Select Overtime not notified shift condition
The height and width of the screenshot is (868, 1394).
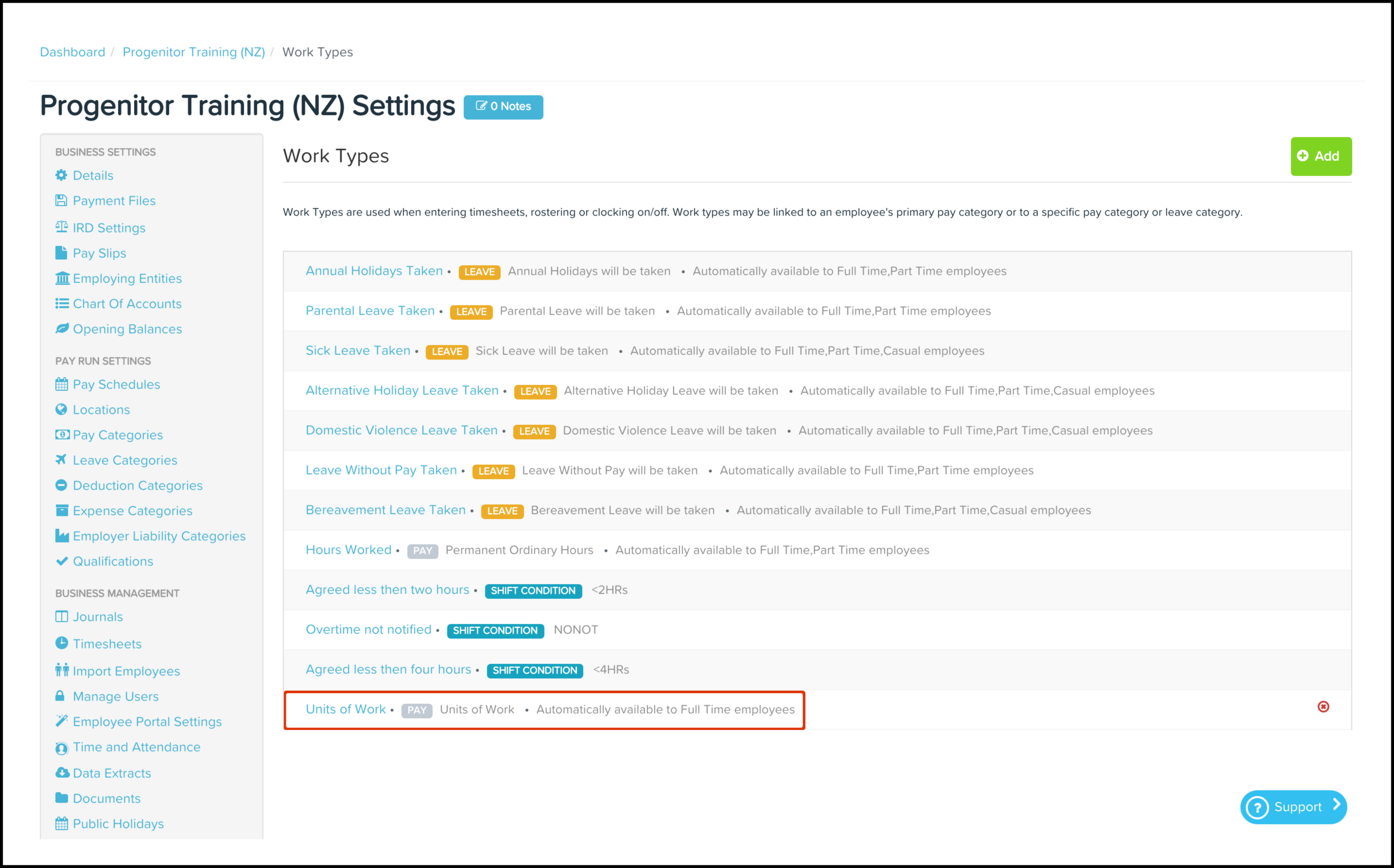pyautogui.click(x=368, y=630)
